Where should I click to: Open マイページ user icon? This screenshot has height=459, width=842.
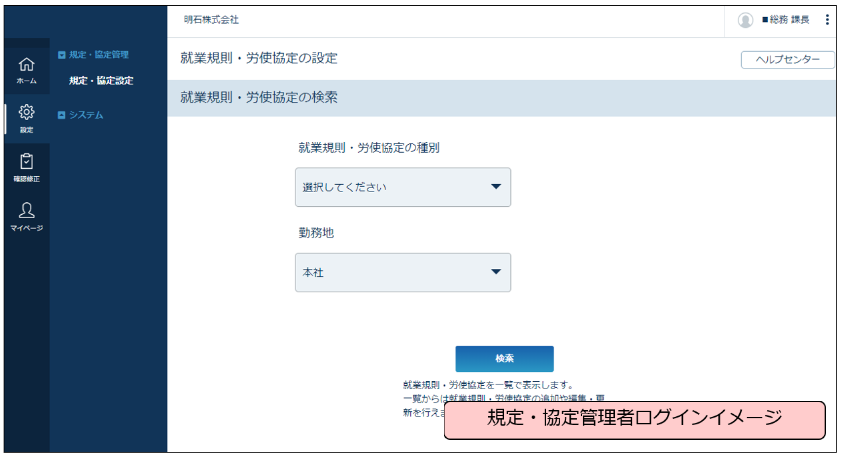click(26, 216)
